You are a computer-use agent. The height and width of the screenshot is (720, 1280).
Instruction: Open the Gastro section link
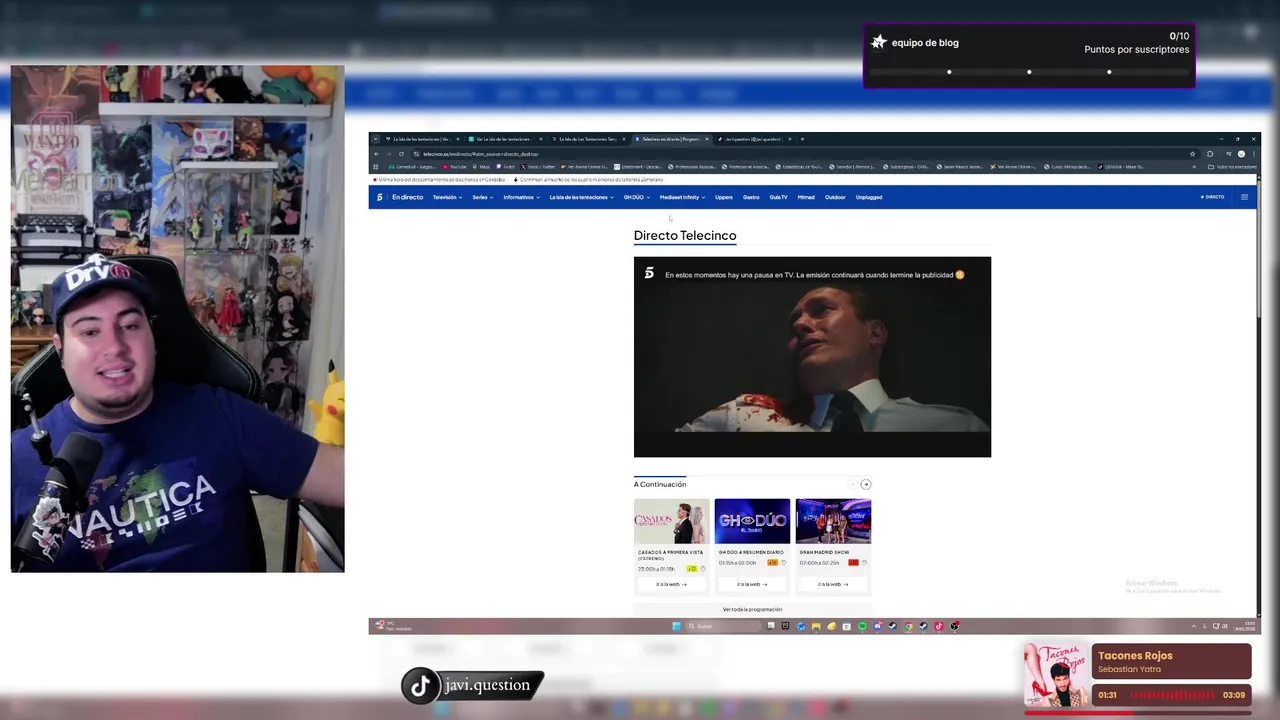point(751,197)
